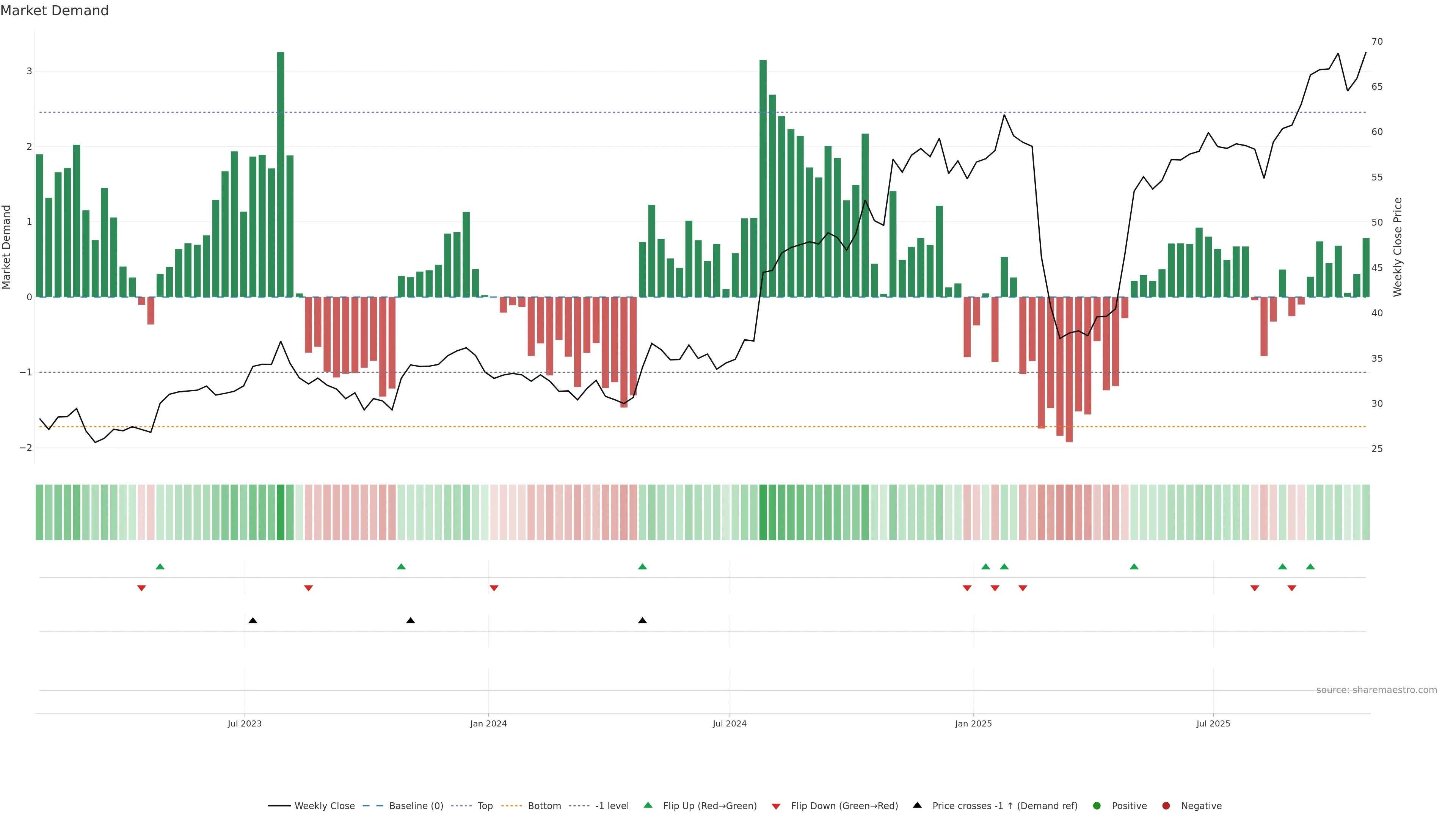Click the Weekly Close Price axis title
This screenshot has width=1456, height=819.
[x=1398, y=247]
